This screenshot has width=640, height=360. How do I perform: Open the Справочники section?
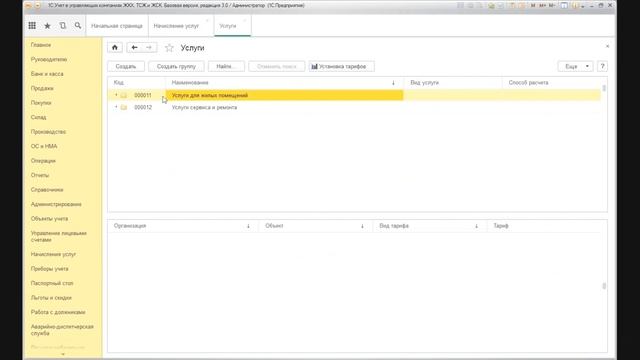[x=47, y=190]
